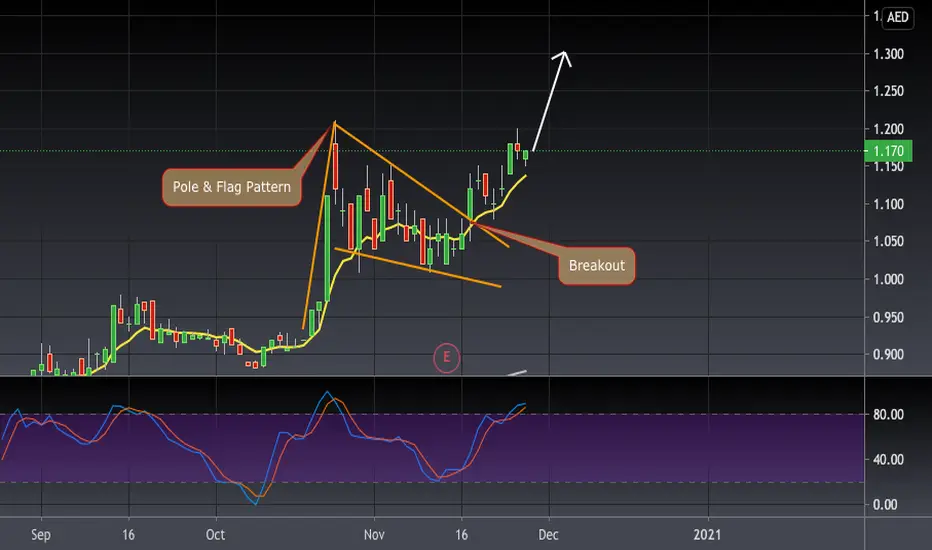Click the Dec date on time axis
Image resolution: width=932 pixels, height=550 pixels.
click(x=548, y=535)
